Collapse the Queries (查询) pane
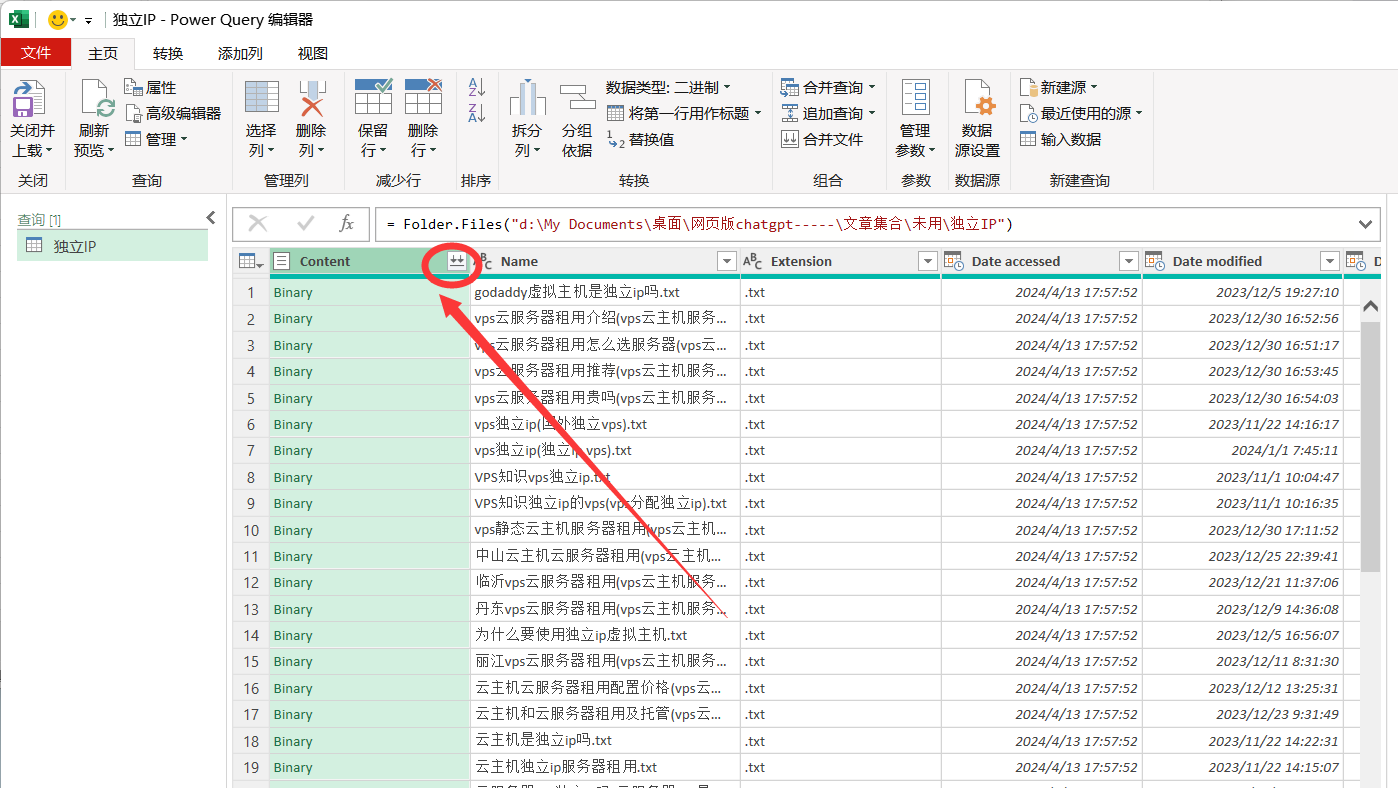 211,218
